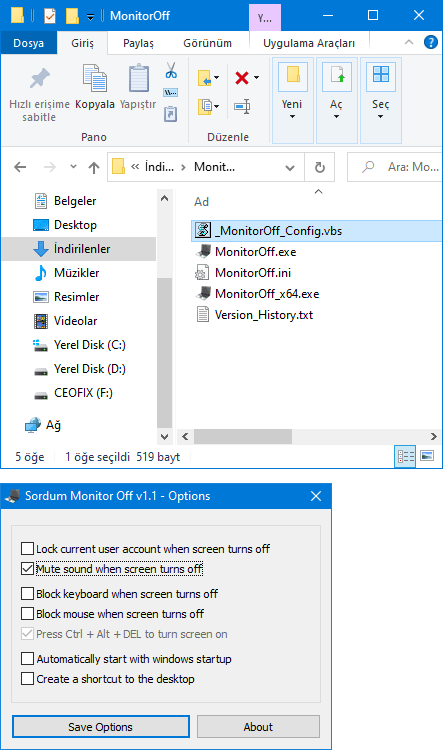Open the Görünüm ribbon tab

coord(207,44)
